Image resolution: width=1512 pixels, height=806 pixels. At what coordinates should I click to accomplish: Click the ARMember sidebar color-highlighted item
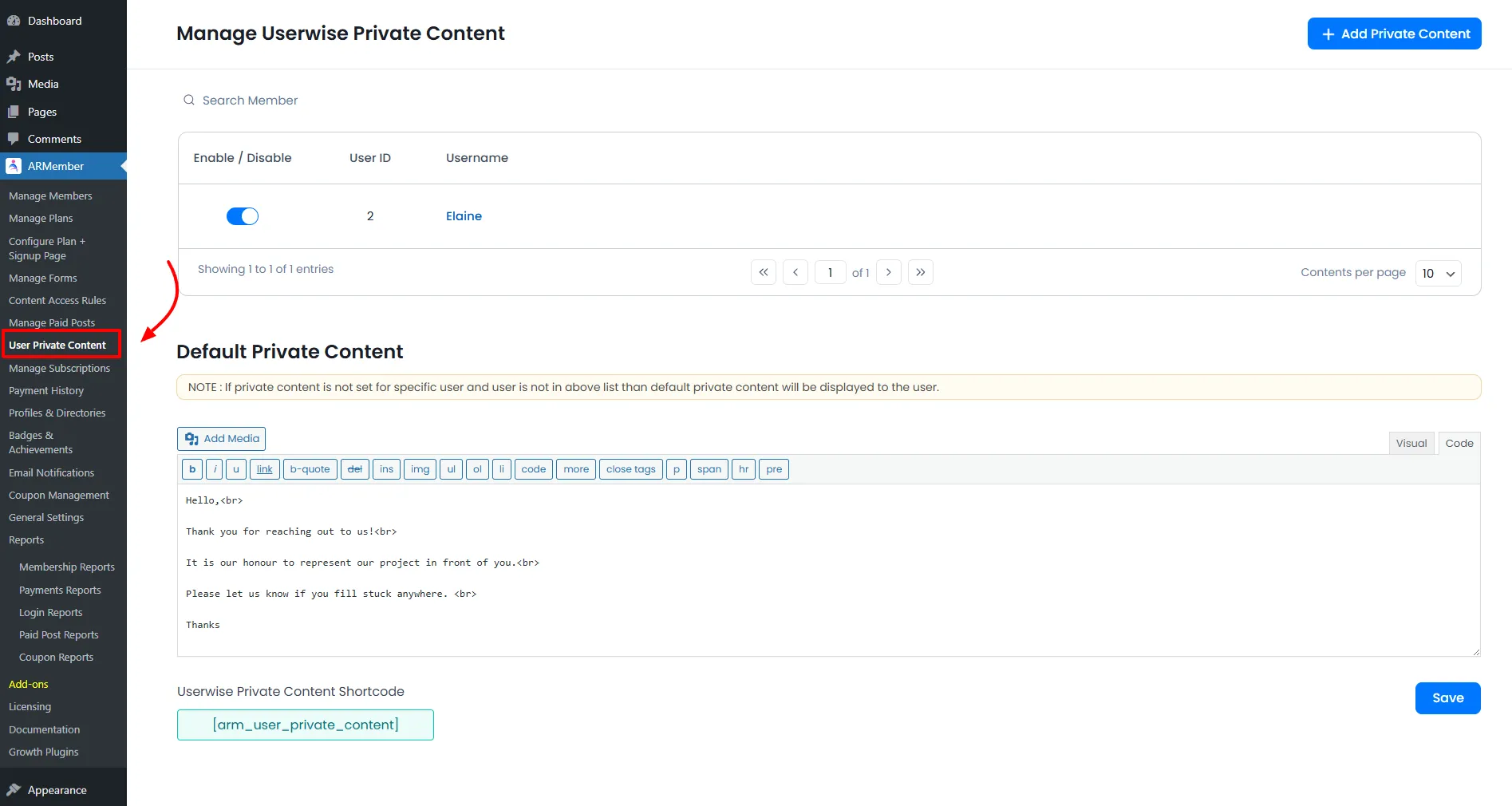[x=56, y=166]
